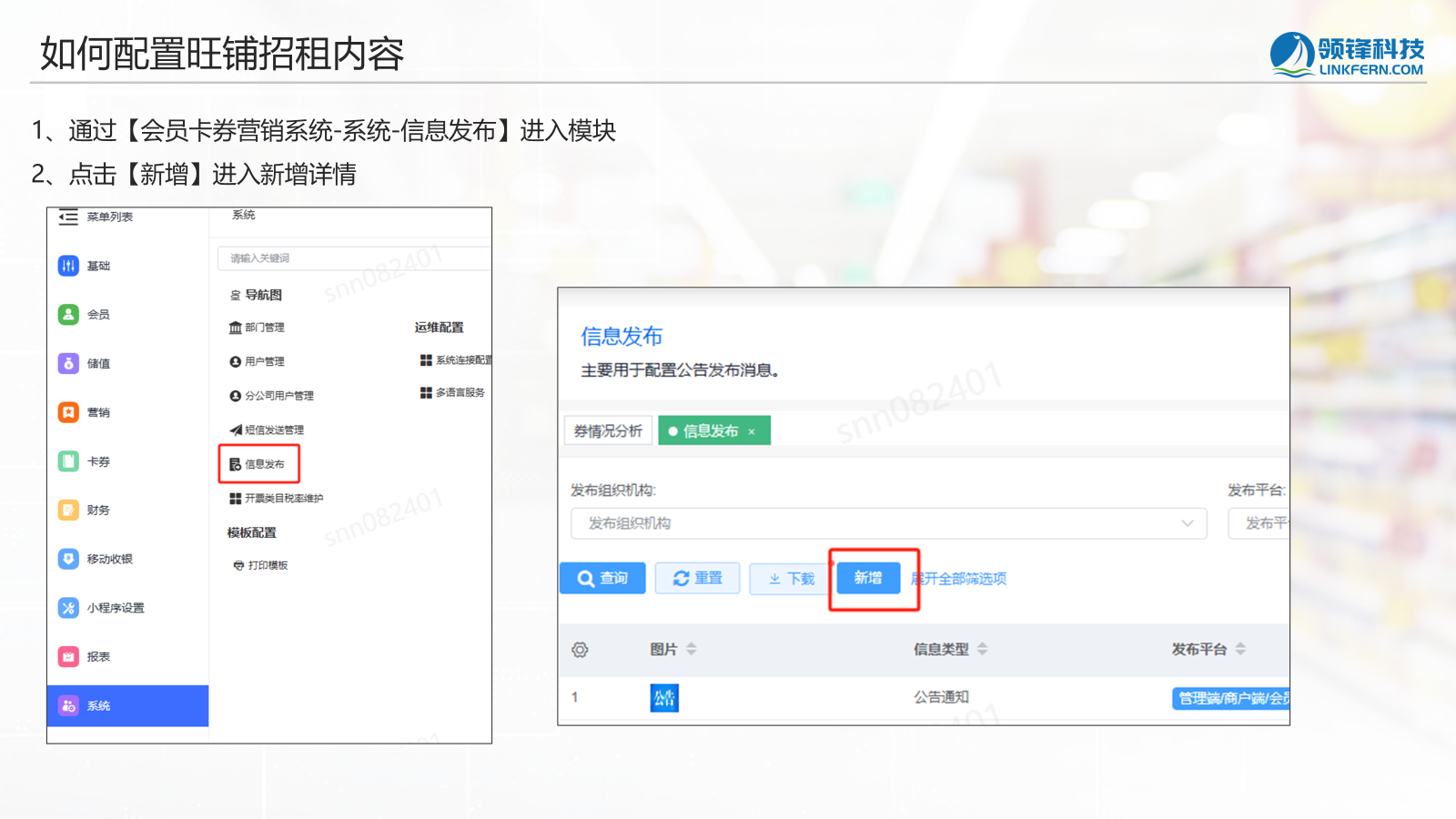
Task: Click the sort arrows beside 图片
Action: tap(692, 649)
